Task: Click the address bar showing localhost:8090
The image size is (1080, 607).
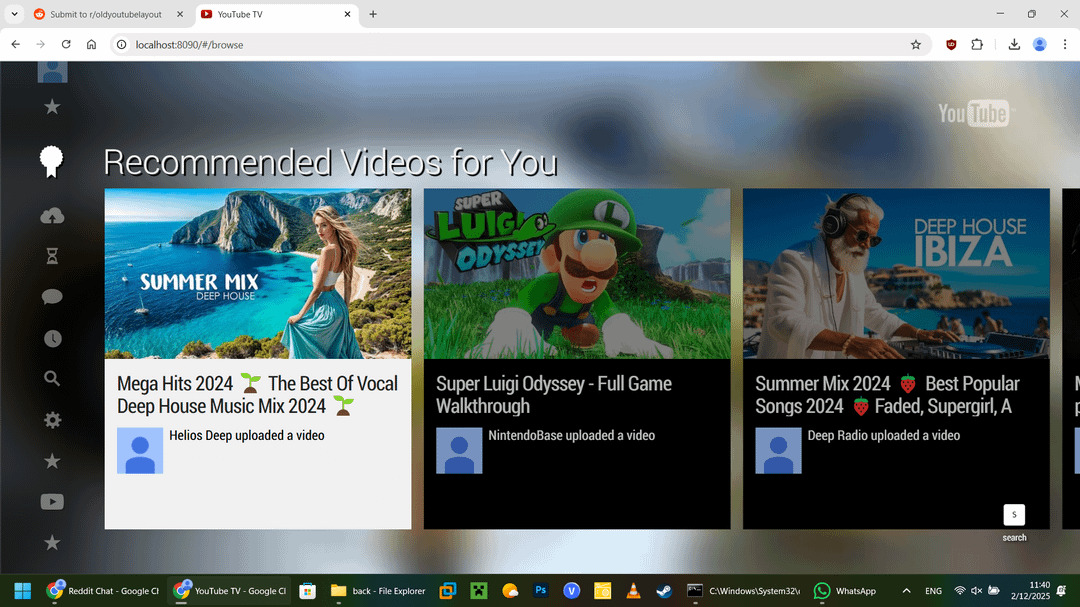Action: (x=500, y=45)
